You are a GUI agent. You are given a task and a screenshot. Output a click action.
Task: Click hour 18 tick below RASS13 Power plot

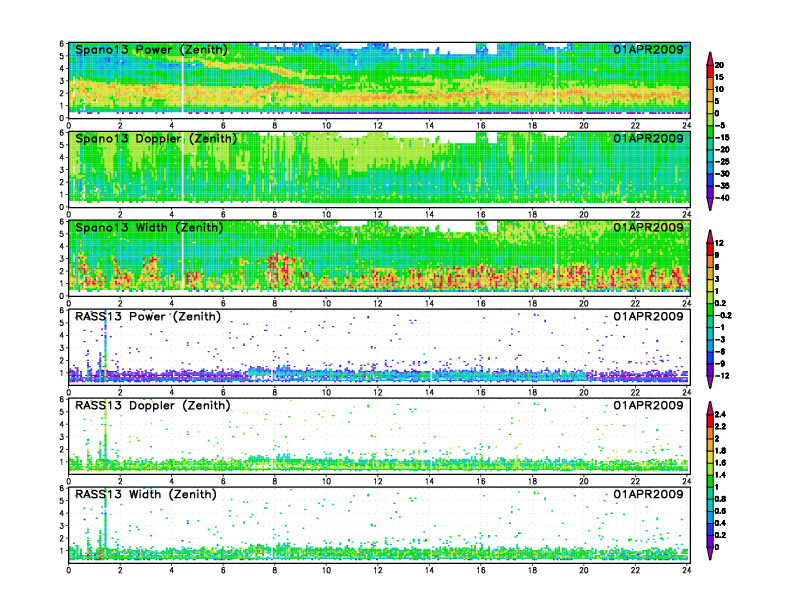tap(532, 392)
